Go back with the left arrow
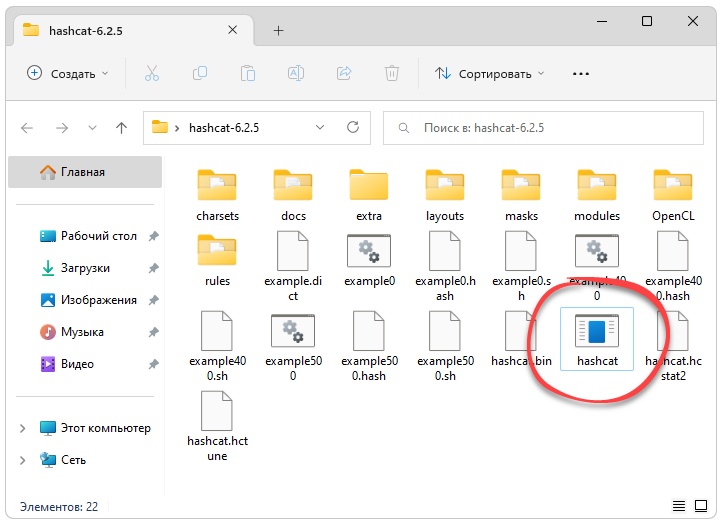This screenshot has width=720, height=523. click(27, 128)
